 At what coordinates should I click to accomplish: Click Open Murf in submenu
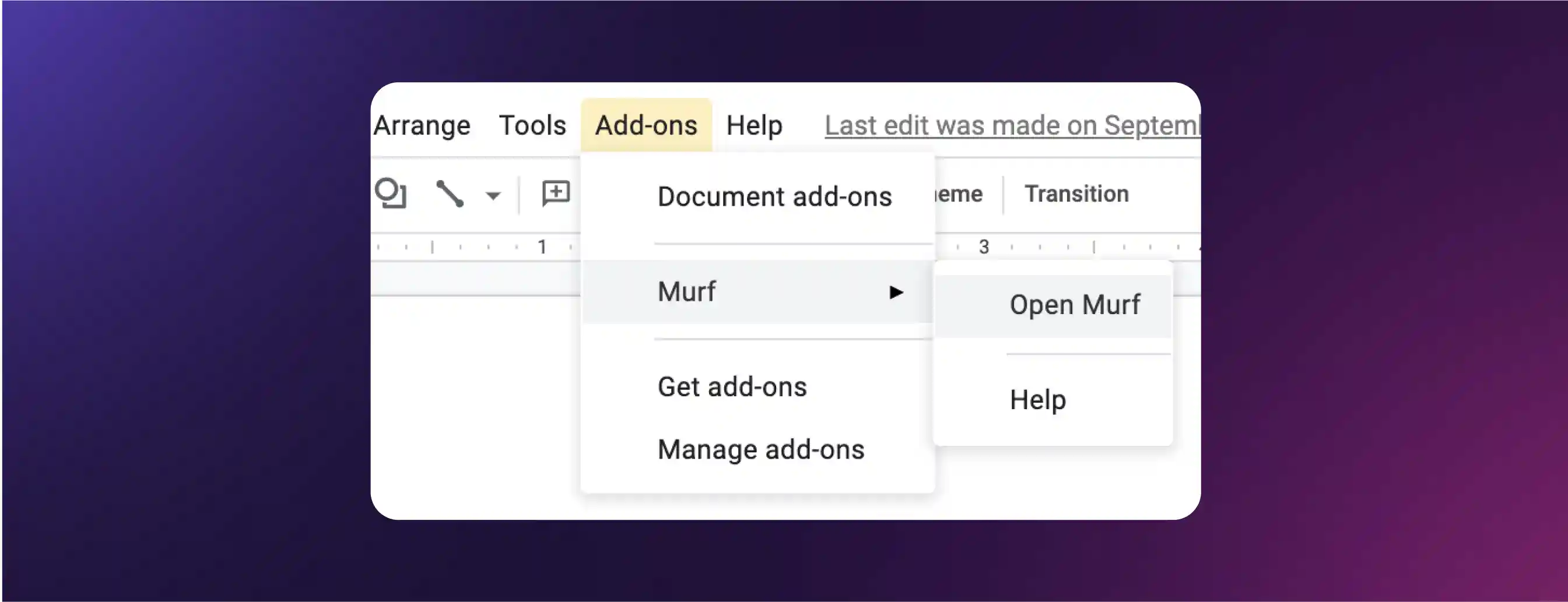(x=1053, y=306)
